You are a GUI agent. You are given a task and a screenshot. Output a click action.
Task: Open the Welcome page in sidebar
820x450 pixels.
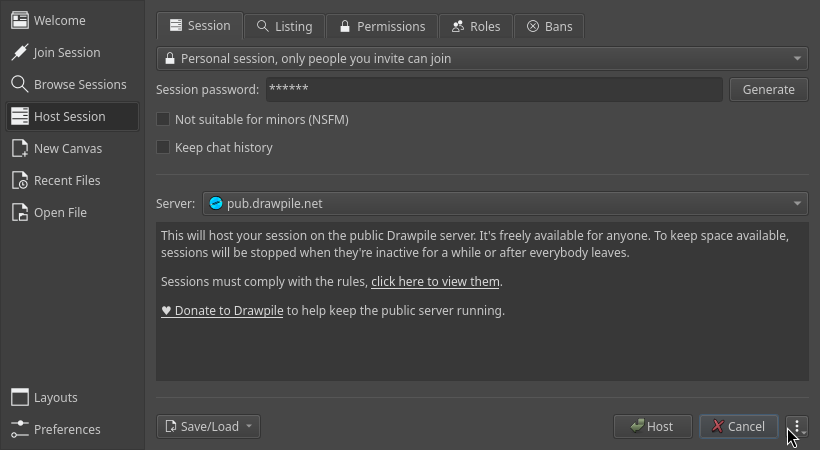[60, 20]
